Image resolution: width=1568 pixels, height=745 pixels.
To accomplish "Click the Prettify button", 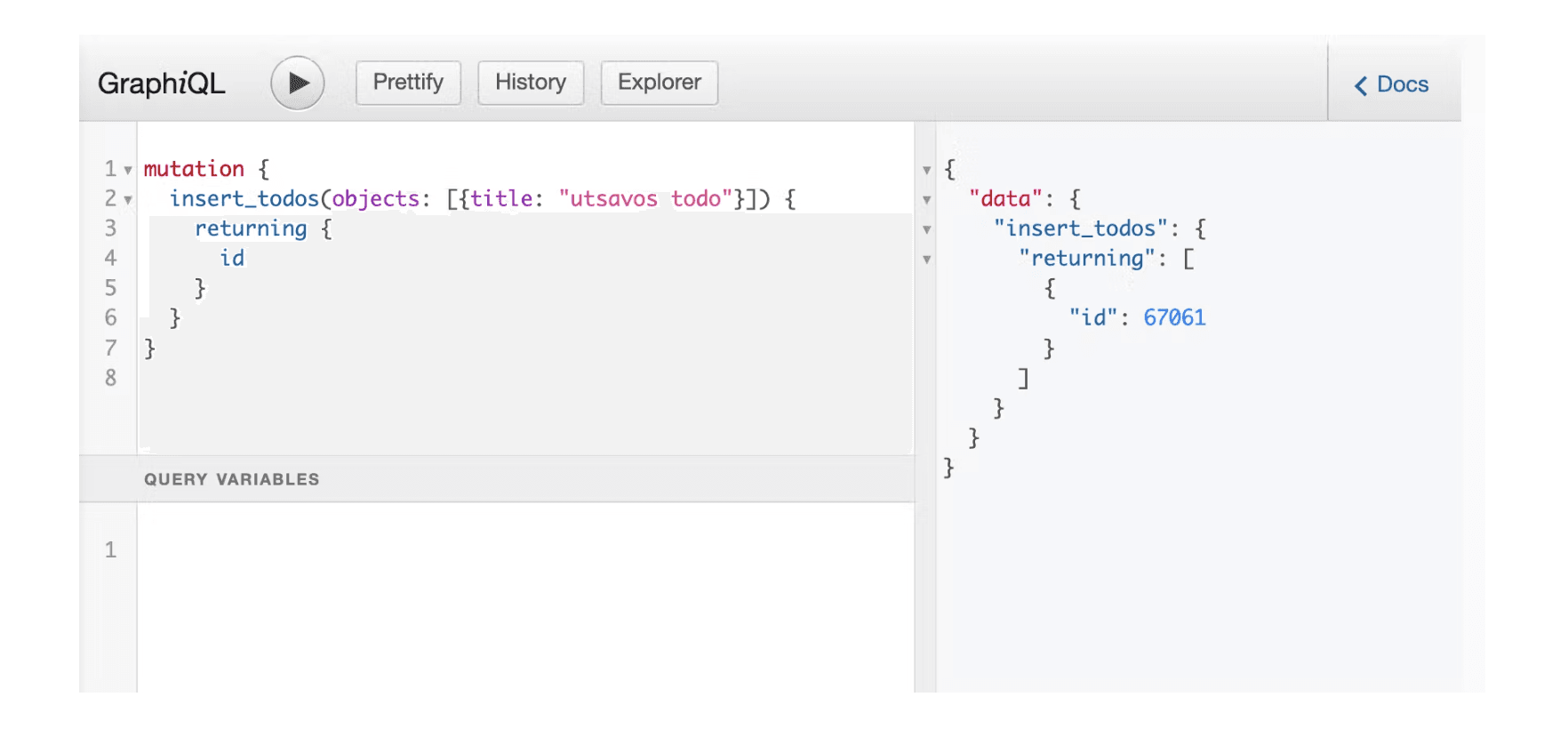I will click(408, 83).
